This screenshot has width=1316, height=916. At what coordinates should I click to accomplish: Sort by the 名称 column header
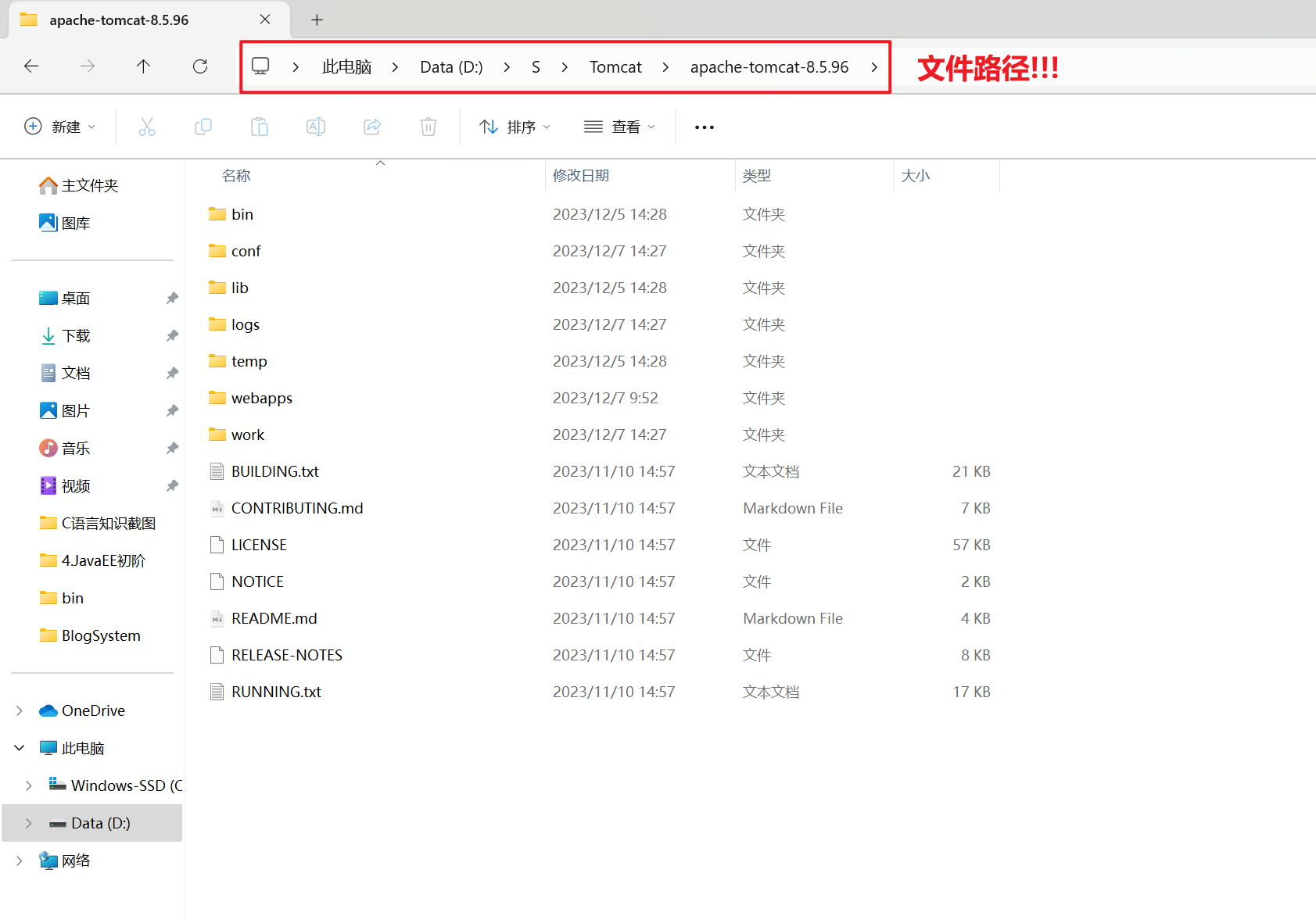point(236,176)
